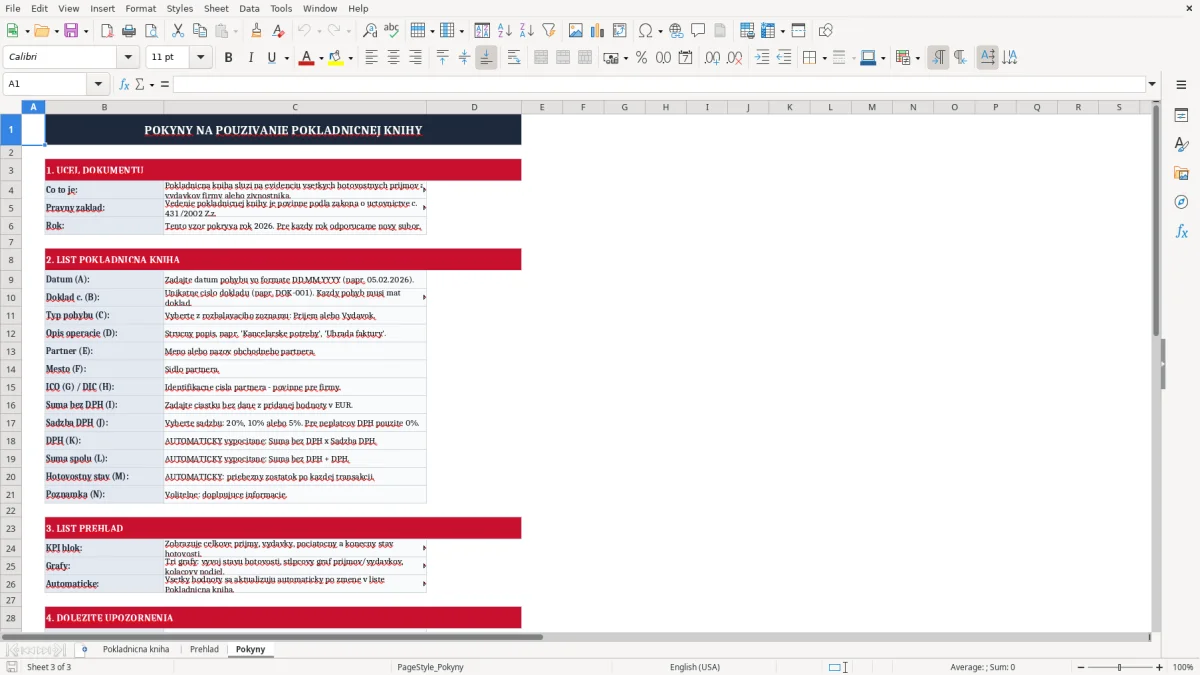
Task: Insert Chart icon in toolbar
Action: (598, 31)
